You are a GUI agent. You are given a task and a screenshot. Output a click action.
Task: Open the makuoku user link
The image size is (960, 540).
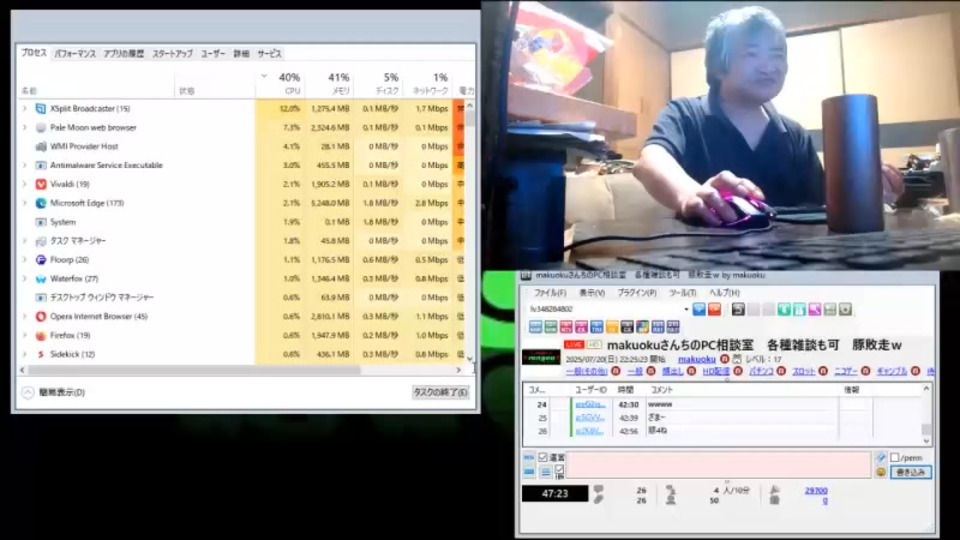click(x=697, y=359)
